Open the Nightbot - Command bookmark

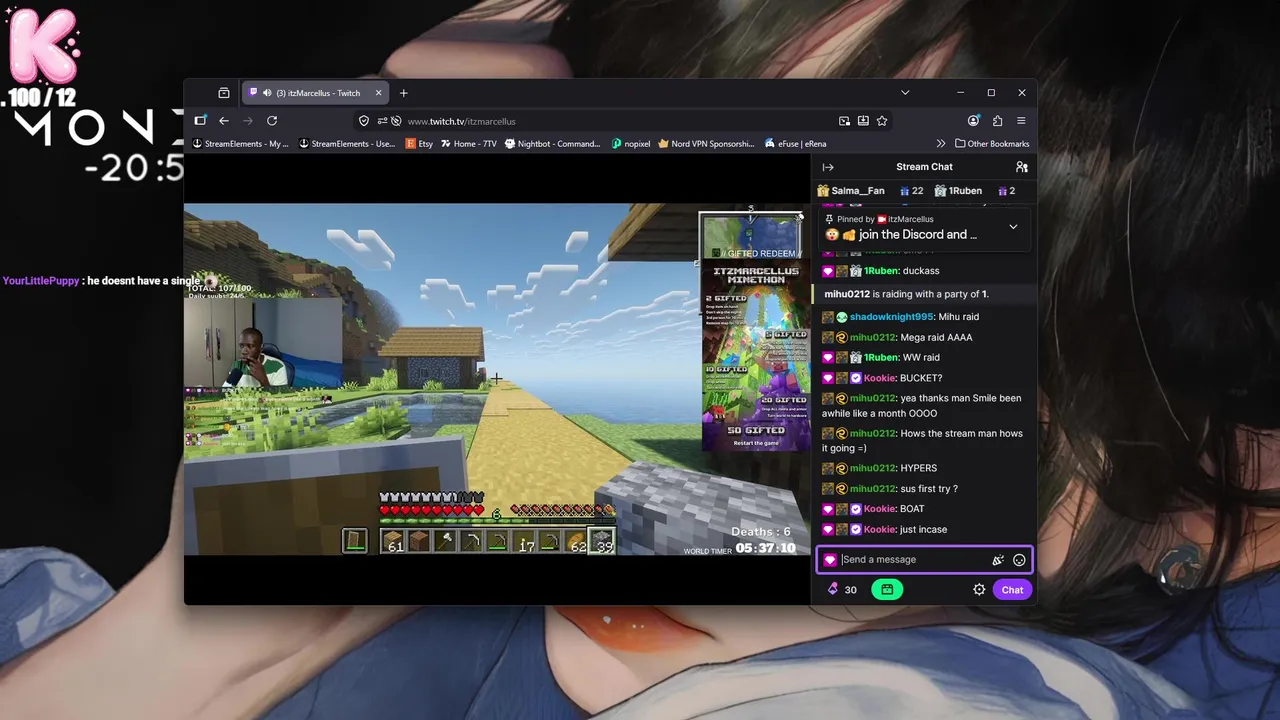point(552,144)
